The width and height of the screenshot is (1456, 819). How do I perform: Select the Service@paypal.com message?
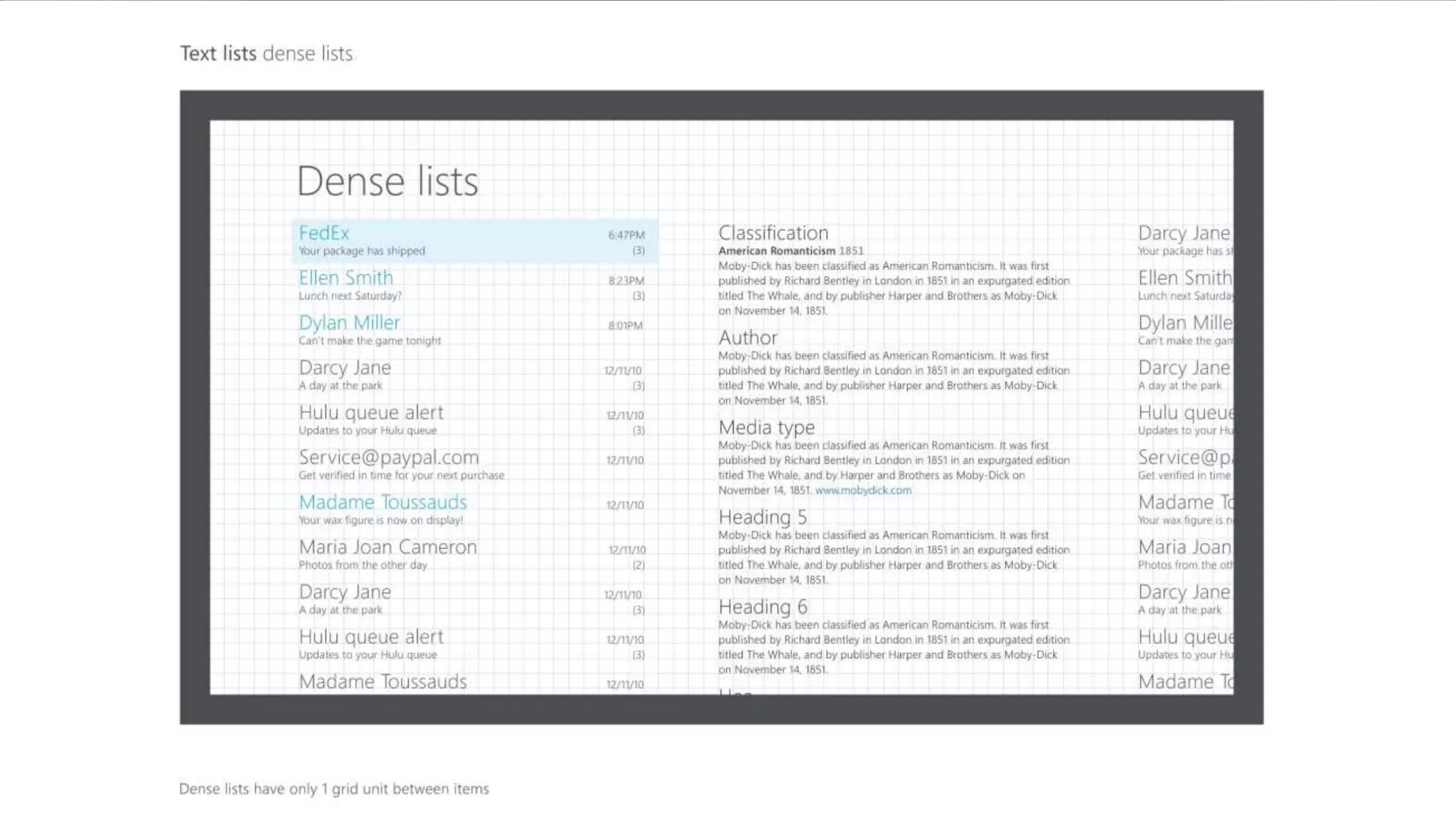[388, 458]
